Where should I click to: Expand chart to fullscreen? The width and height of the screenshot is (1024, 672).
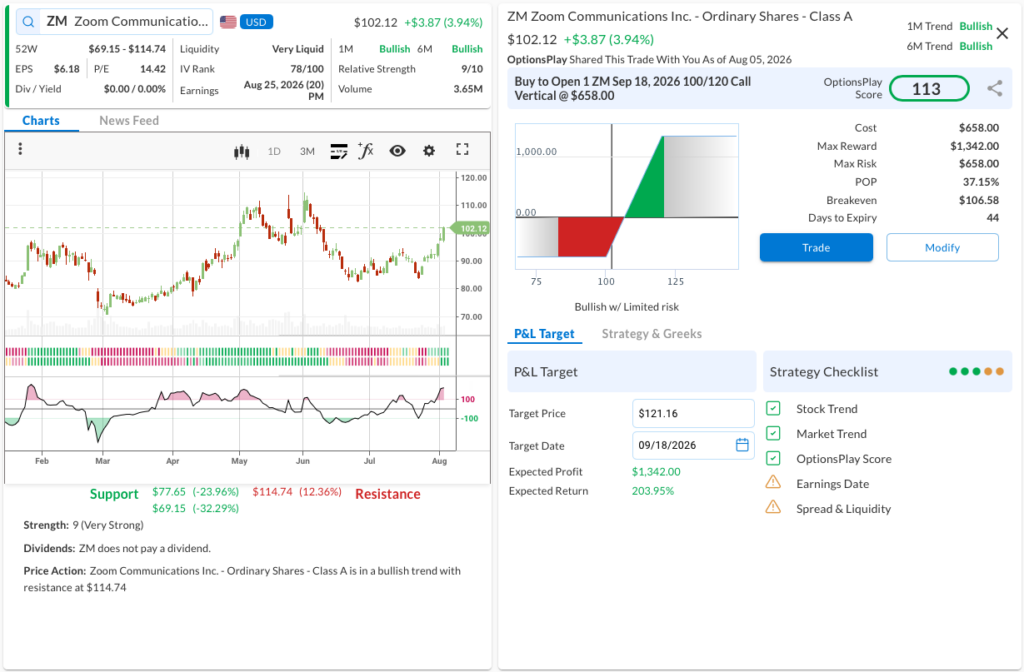[x=462, y=150]
